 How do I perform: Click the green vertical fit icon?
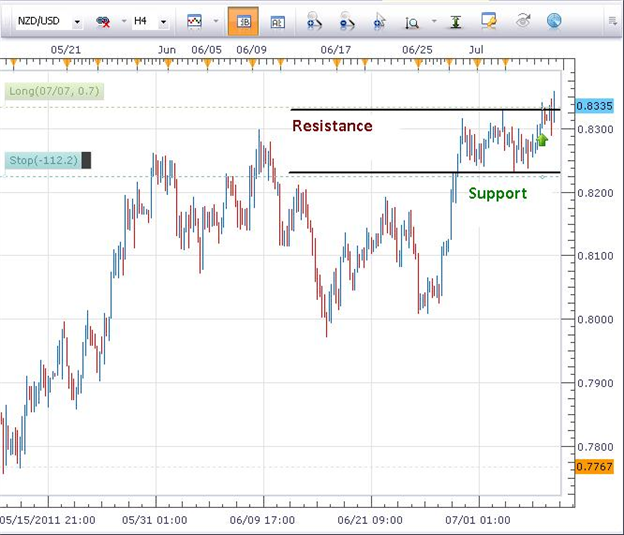(x=456, y=21)
